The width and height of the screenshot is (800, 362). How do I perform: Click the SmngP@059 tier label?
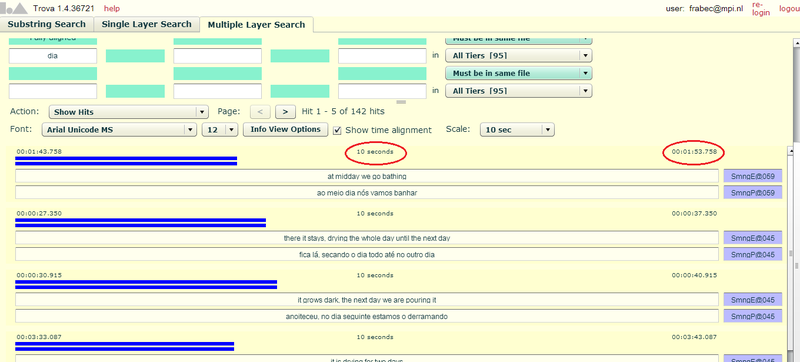(x=753, y=193)
